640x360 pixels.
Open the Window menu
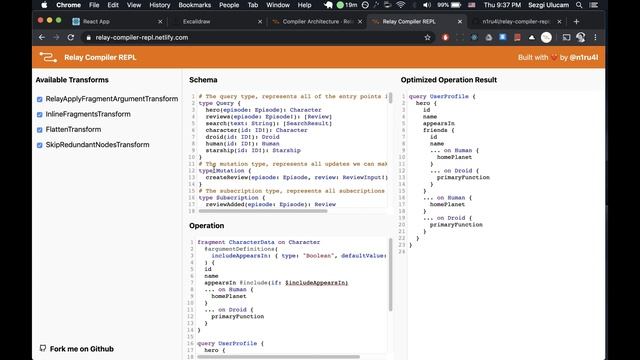tap(278, 5)
